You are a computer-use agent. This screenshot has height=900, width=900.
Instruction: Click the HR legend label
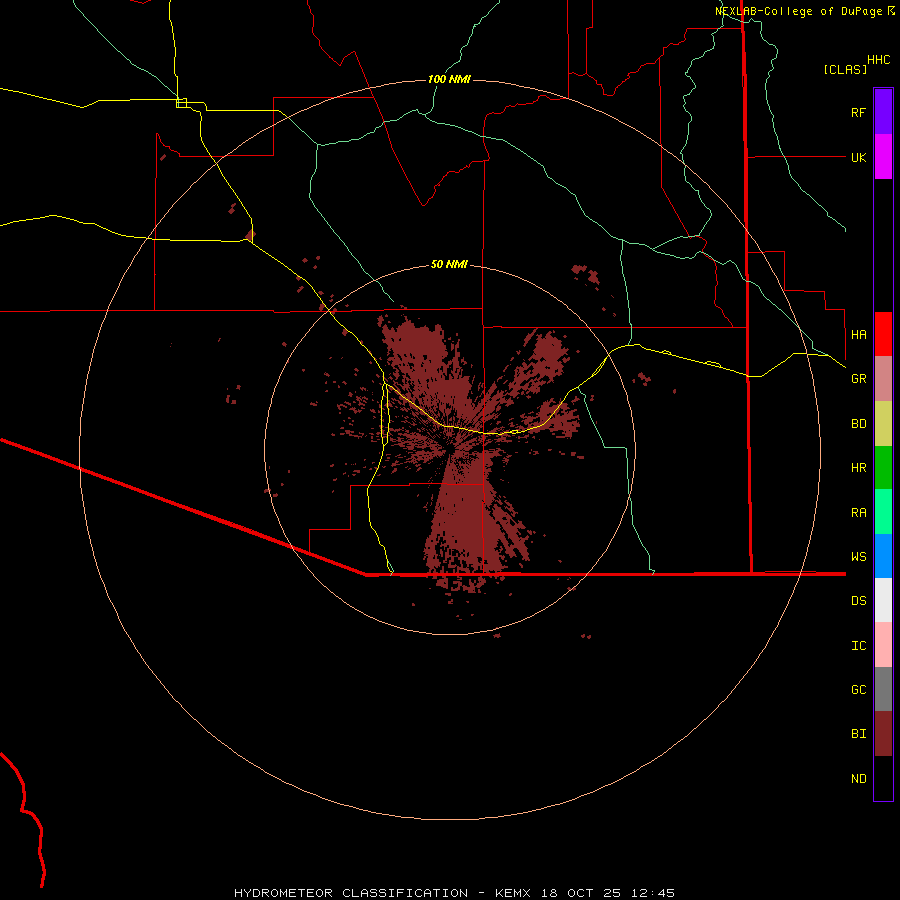pyautogui.click(x=858, y=468)
